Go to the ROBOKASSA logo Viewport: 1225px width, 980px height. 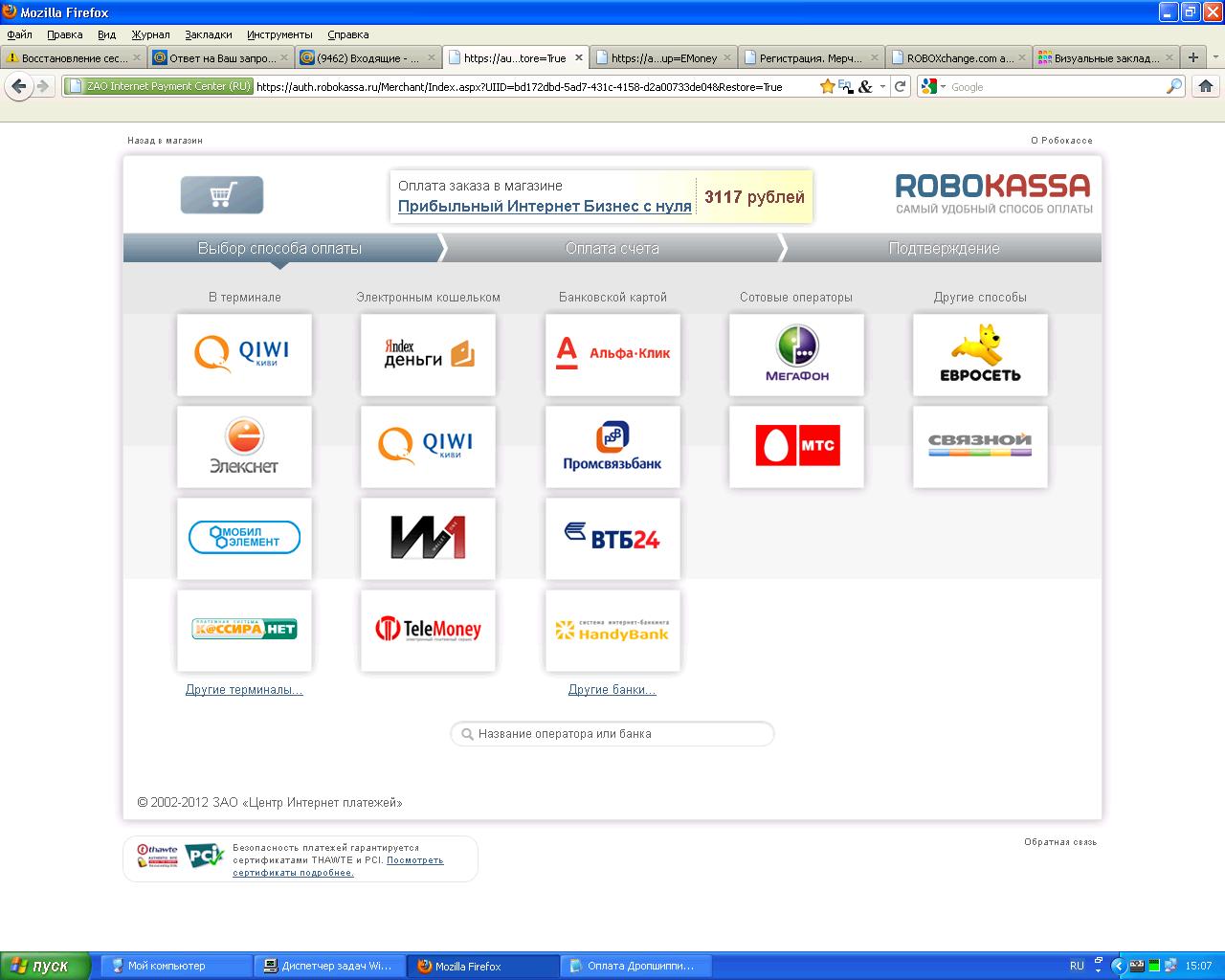(992, 193)
